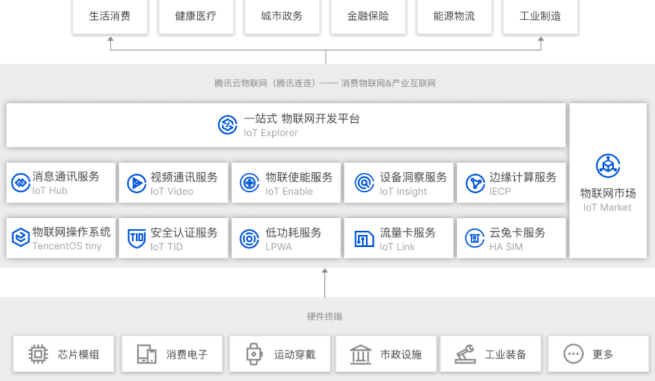The height and width of the screenshot is (381, 655).
Task: Click the LPWA low-power icon
Action: pos(249,239)
